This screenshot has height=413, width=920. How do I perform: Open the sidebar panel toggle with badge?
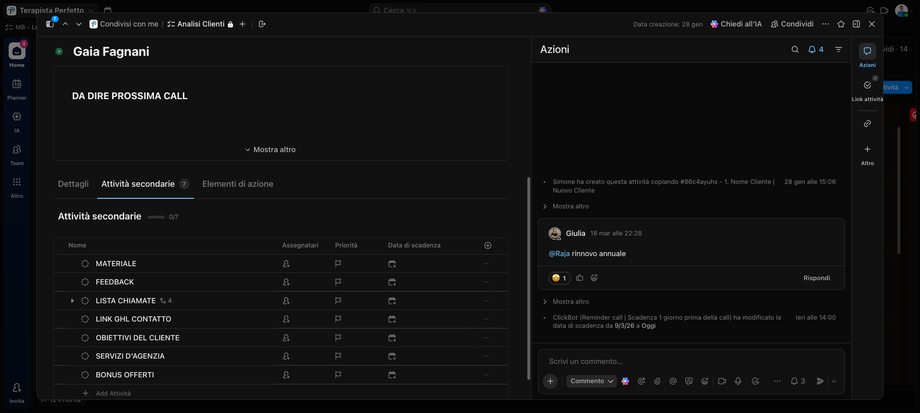click(50, 23)
